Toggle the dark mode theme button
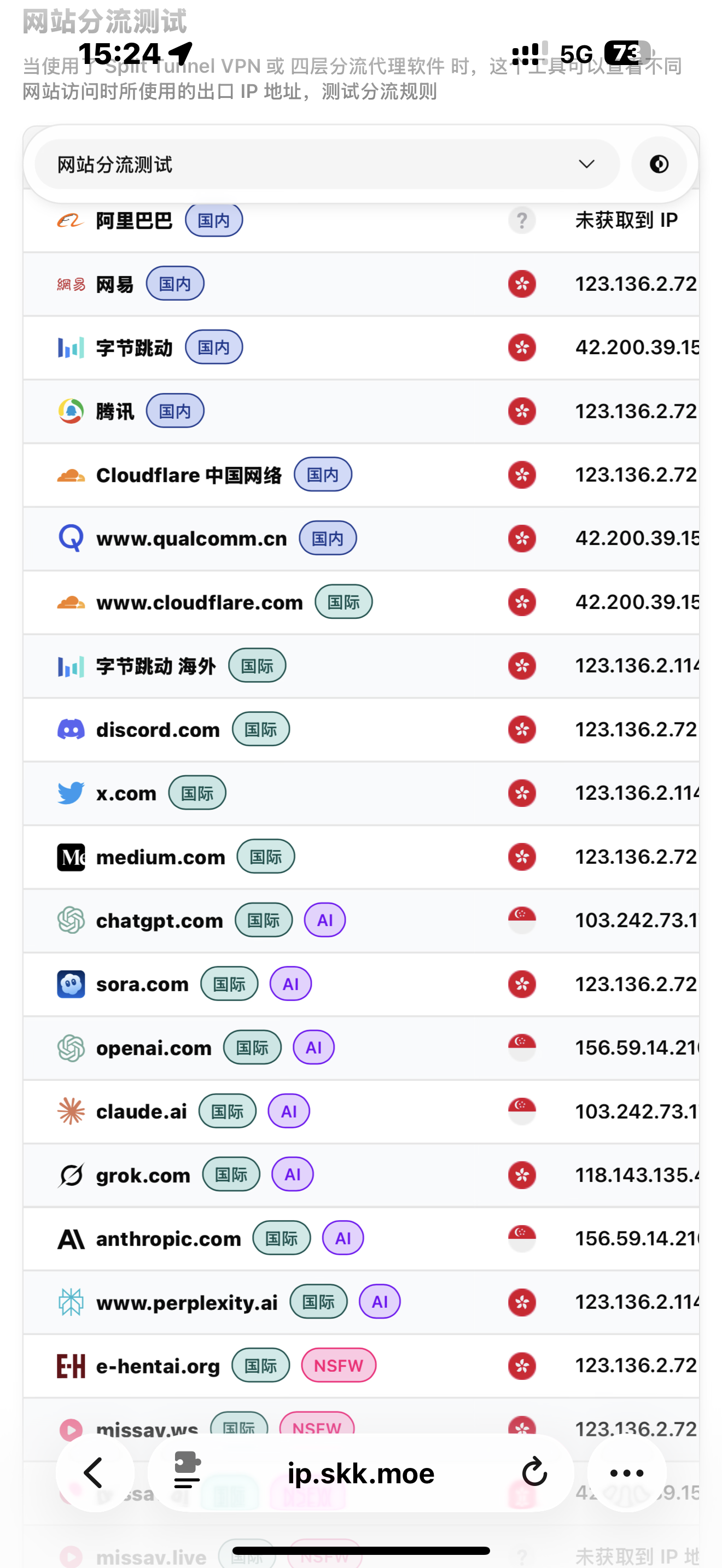The height and width of the screenshot is (1568, 722). click(x=659, y=165)
